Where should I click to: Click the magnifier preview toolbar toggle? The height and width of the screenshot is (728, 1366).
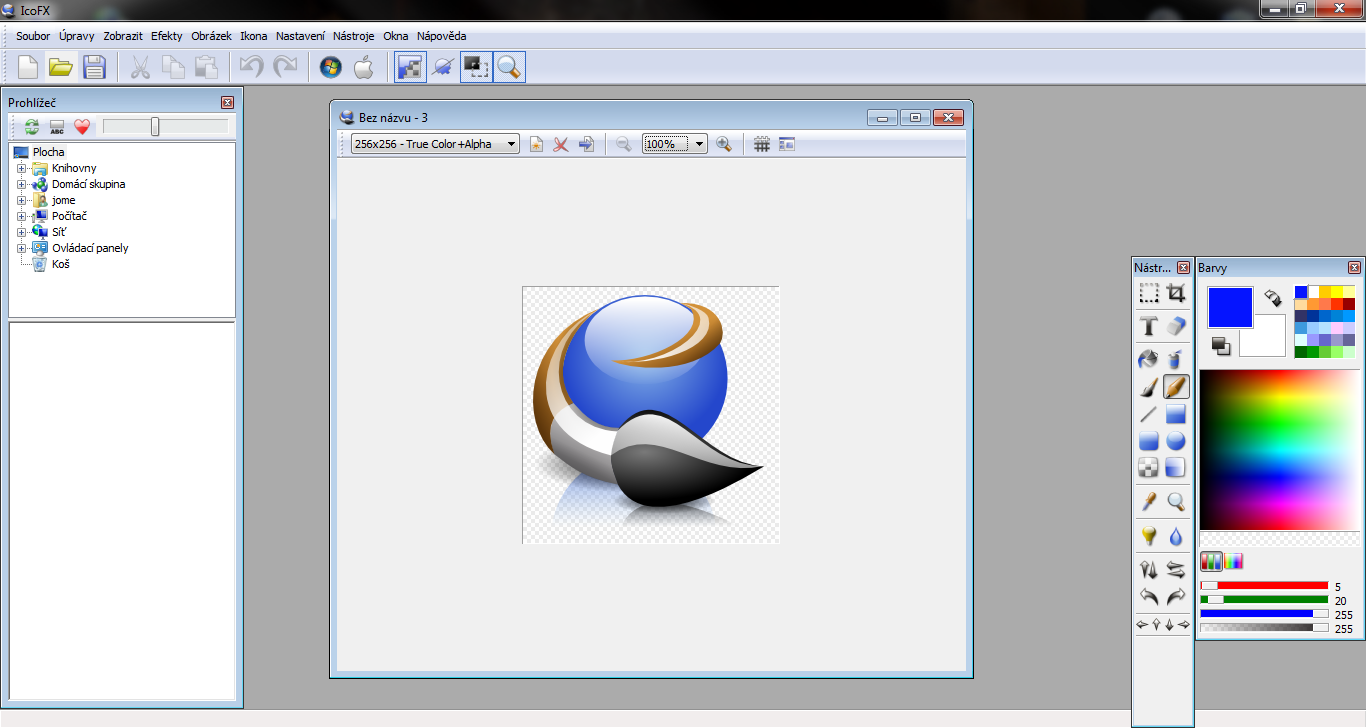point(509,67)
